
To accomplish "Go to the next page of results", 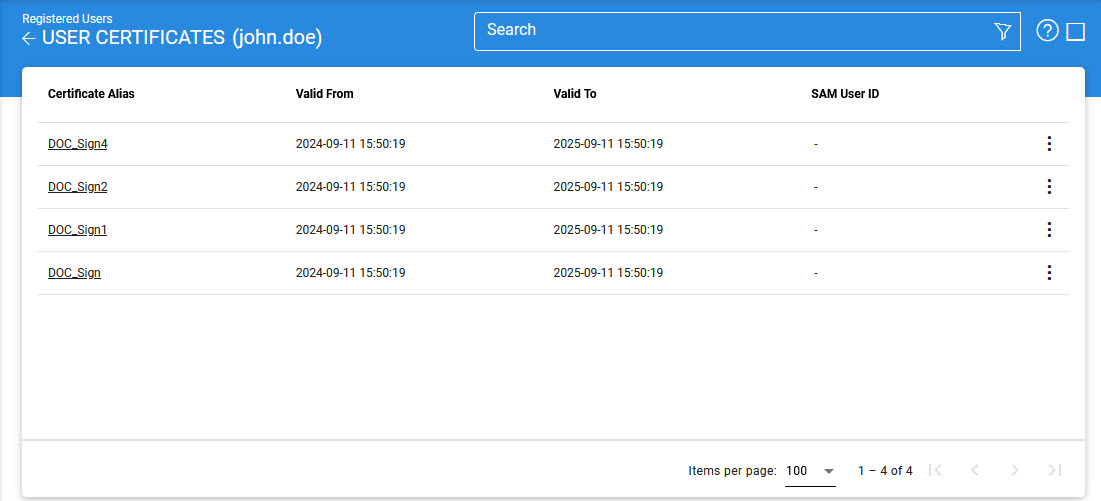I will pyautogui.click(x=1015, y=470).
